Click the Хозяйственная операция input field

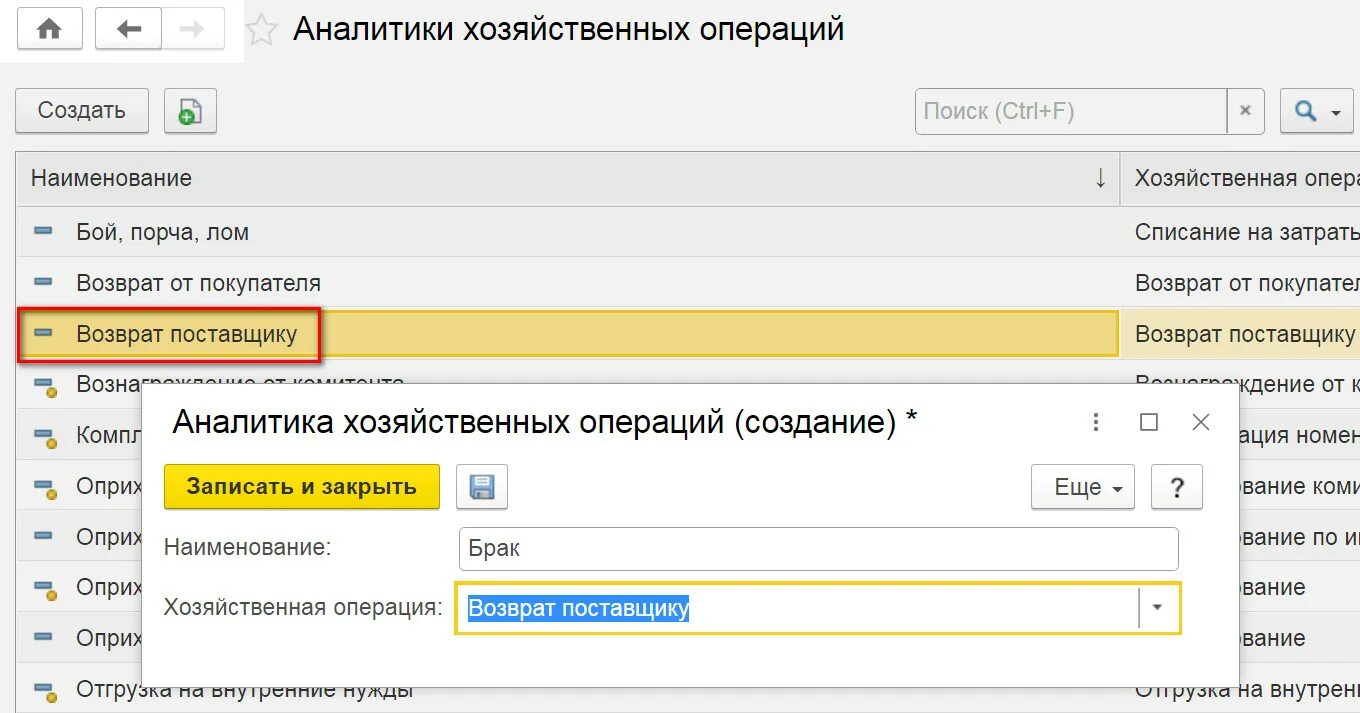[797, 608]
